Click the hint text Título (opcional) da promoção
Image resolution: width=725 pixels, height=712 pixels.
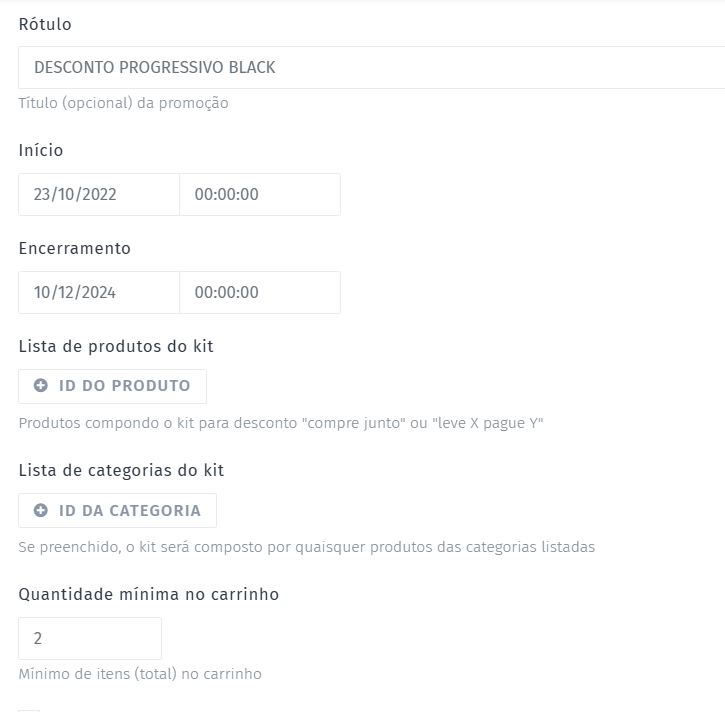pos(124,103)
